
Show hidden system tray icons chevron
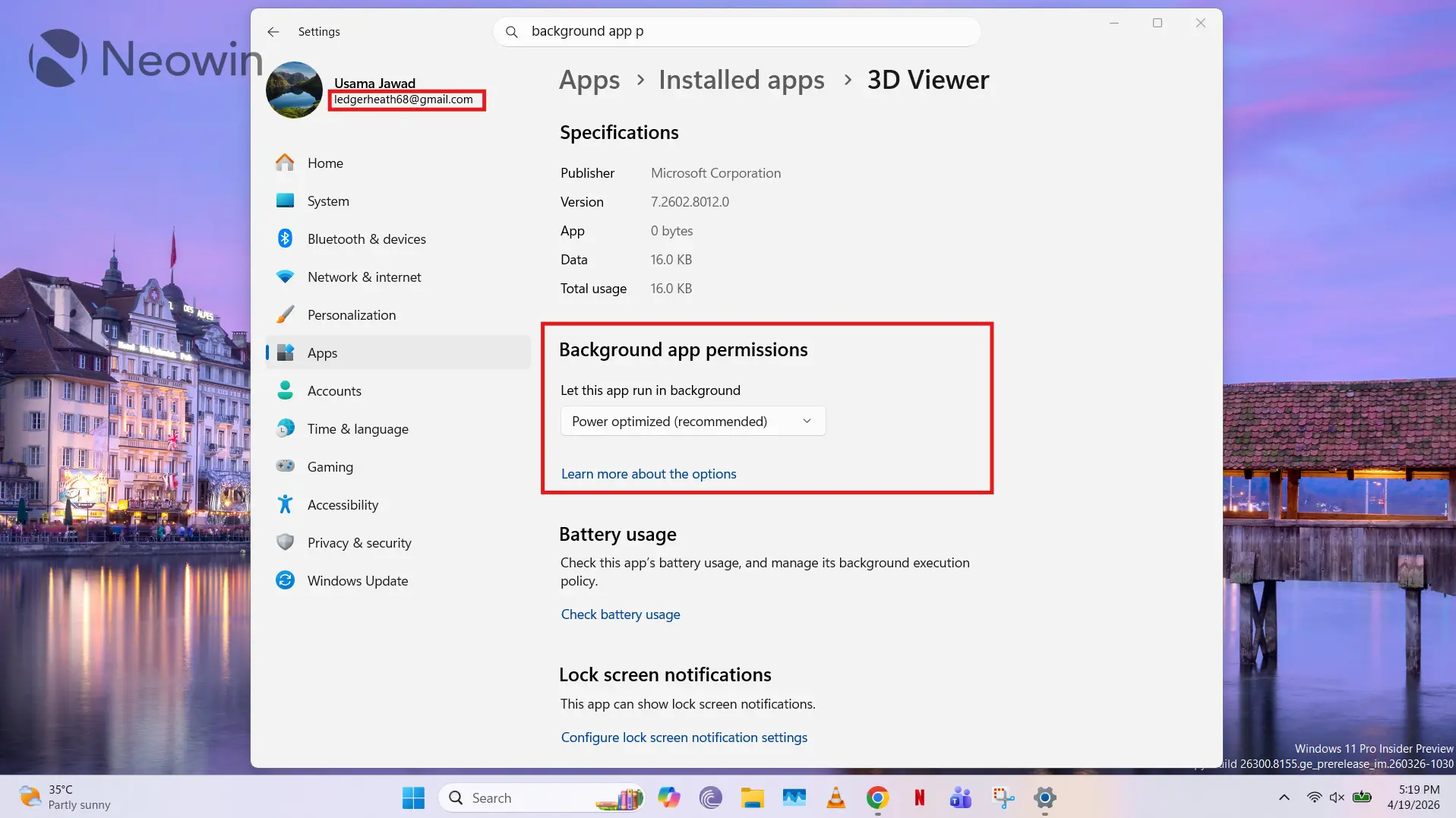[x=1284, y=797]
